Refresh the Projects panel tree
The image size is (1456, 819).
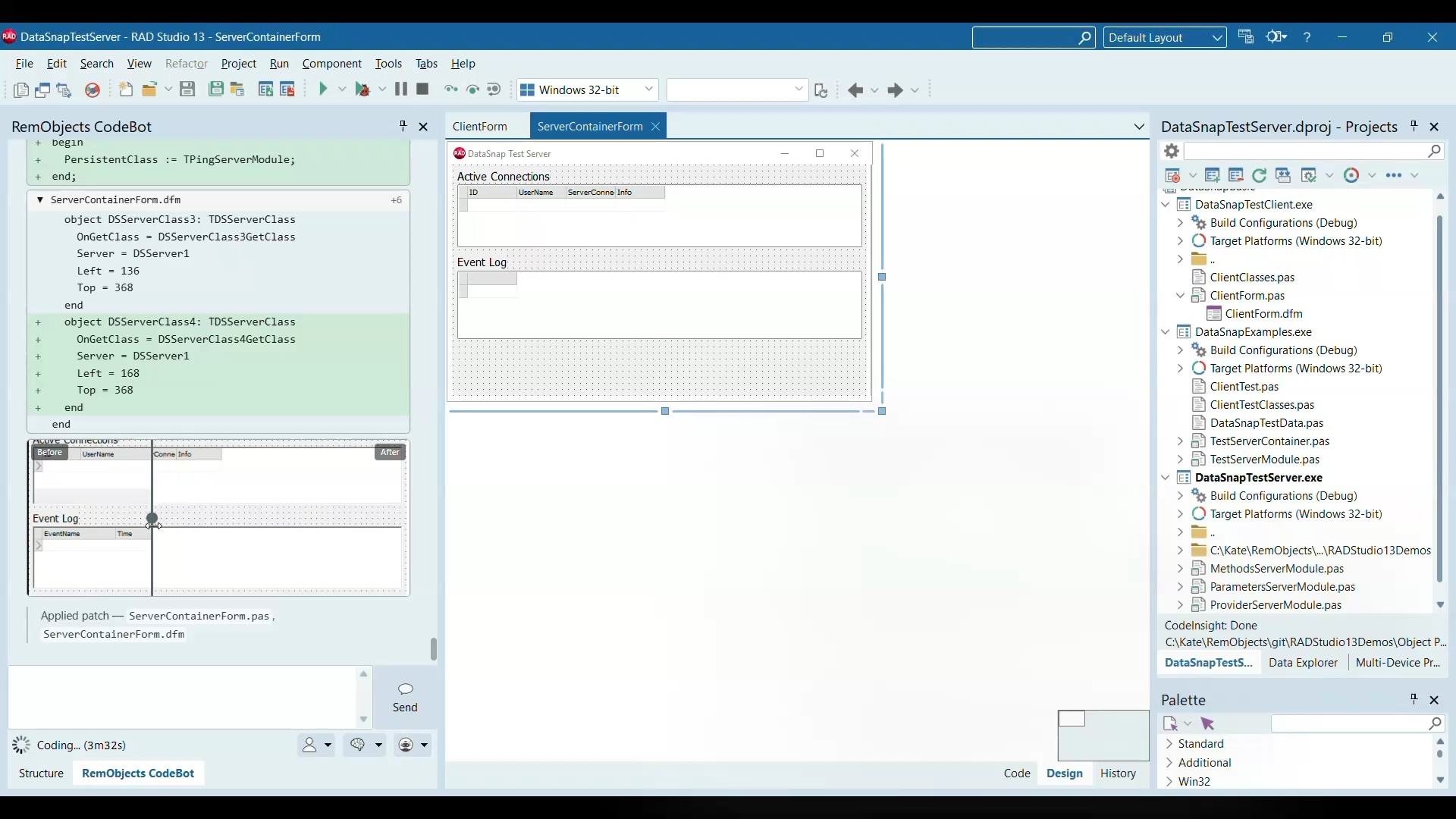(x=1260, y=176)
